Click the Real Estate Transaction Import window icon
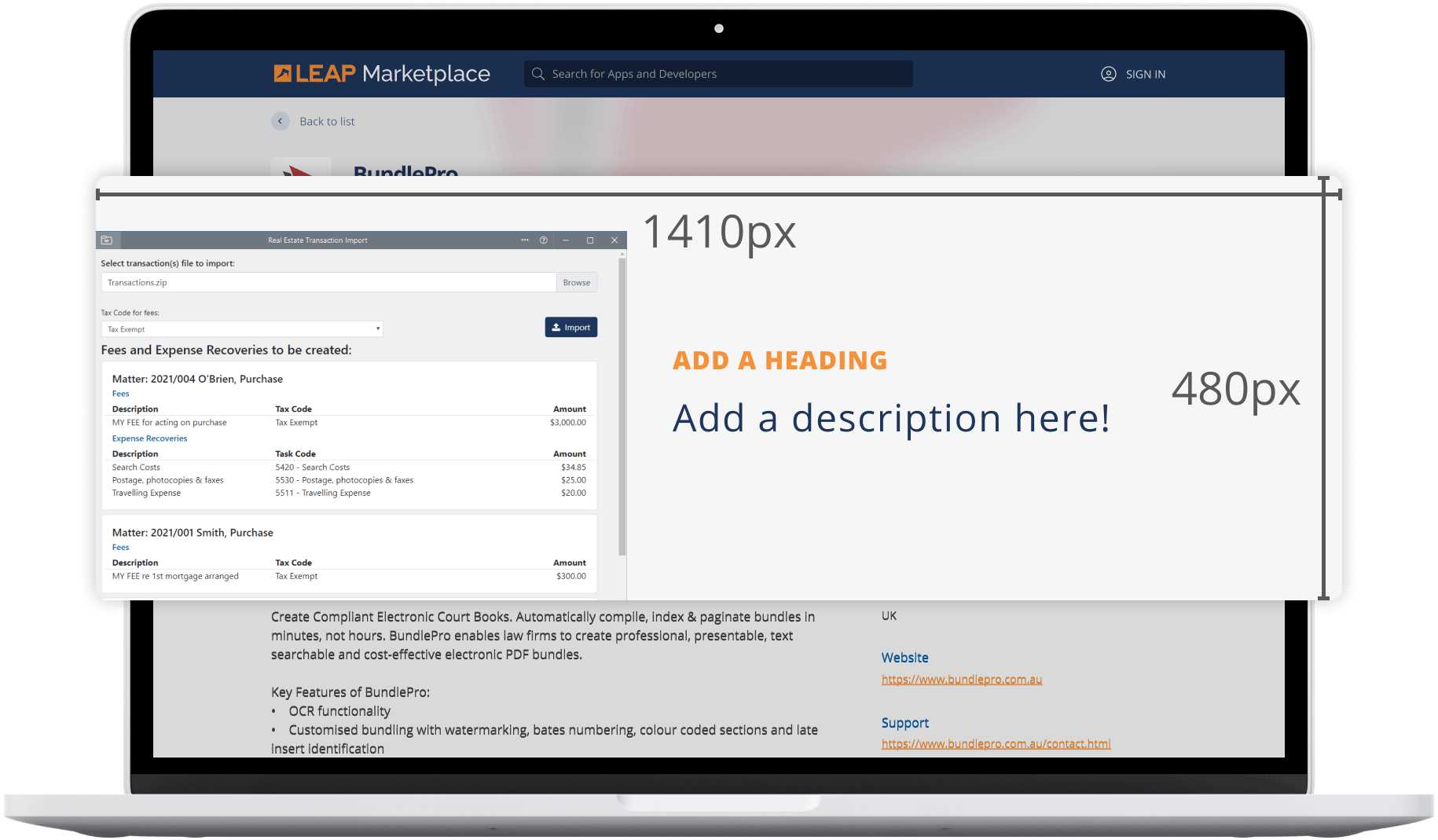The width and height of the screenshot is (1438, 840). click(x=107, y=240)
